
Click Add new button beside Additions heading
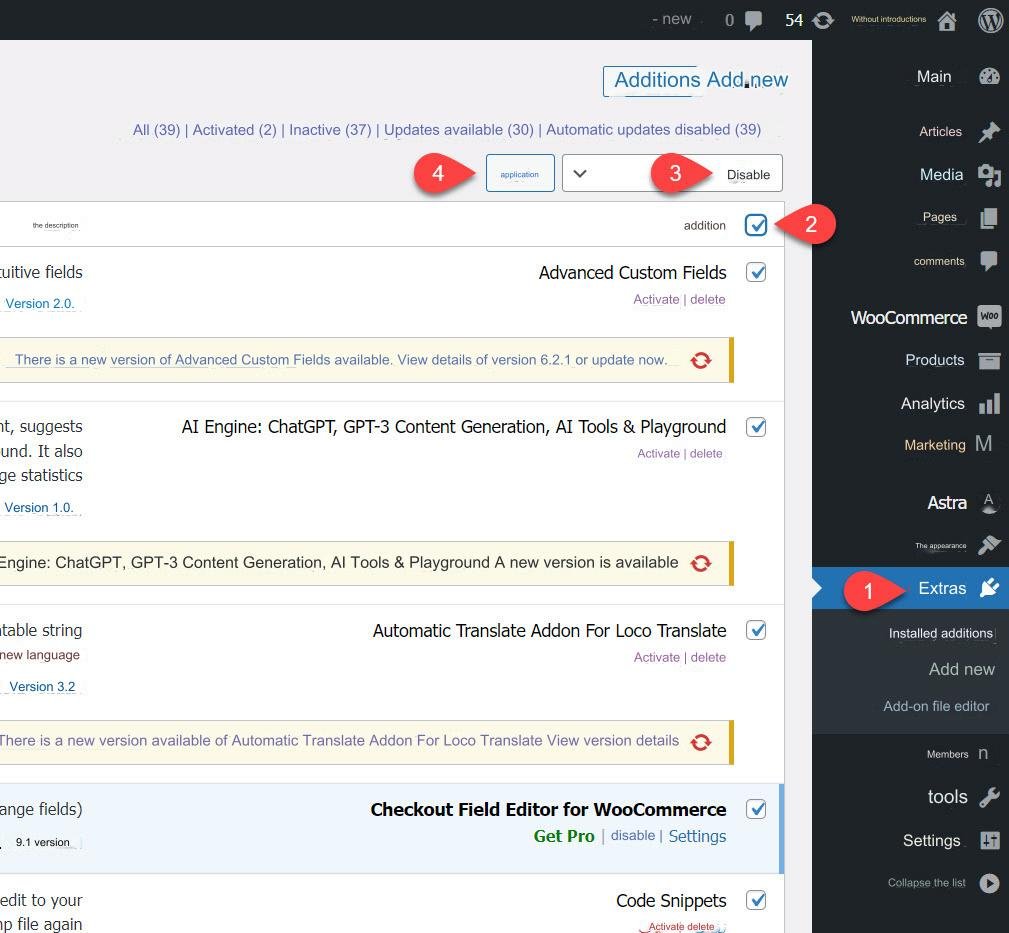[746, 80]
